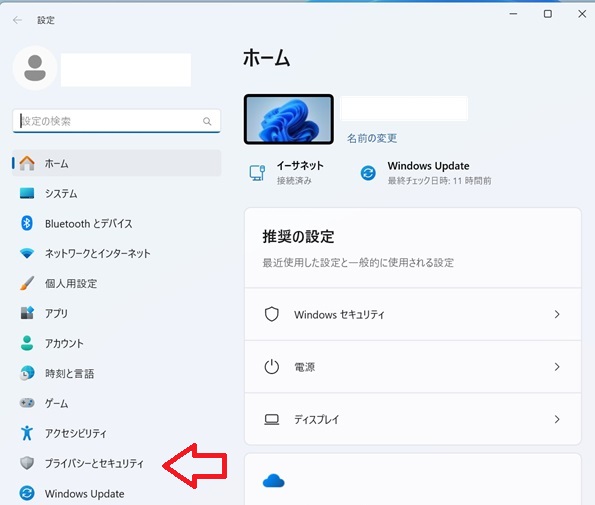This screenshot has width=595, height=505.
Task: Open the アプリ category icon
Action: pos(27,313)
